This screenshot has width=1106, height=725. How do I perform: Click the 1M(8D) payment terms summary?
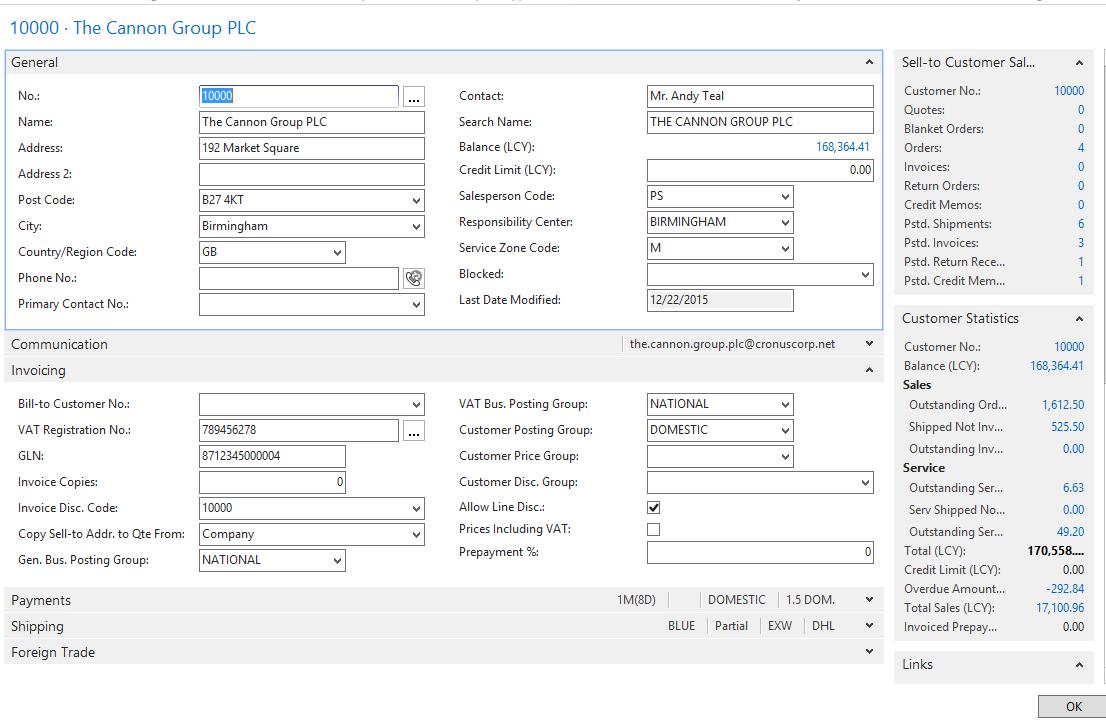tap(636, 599)
